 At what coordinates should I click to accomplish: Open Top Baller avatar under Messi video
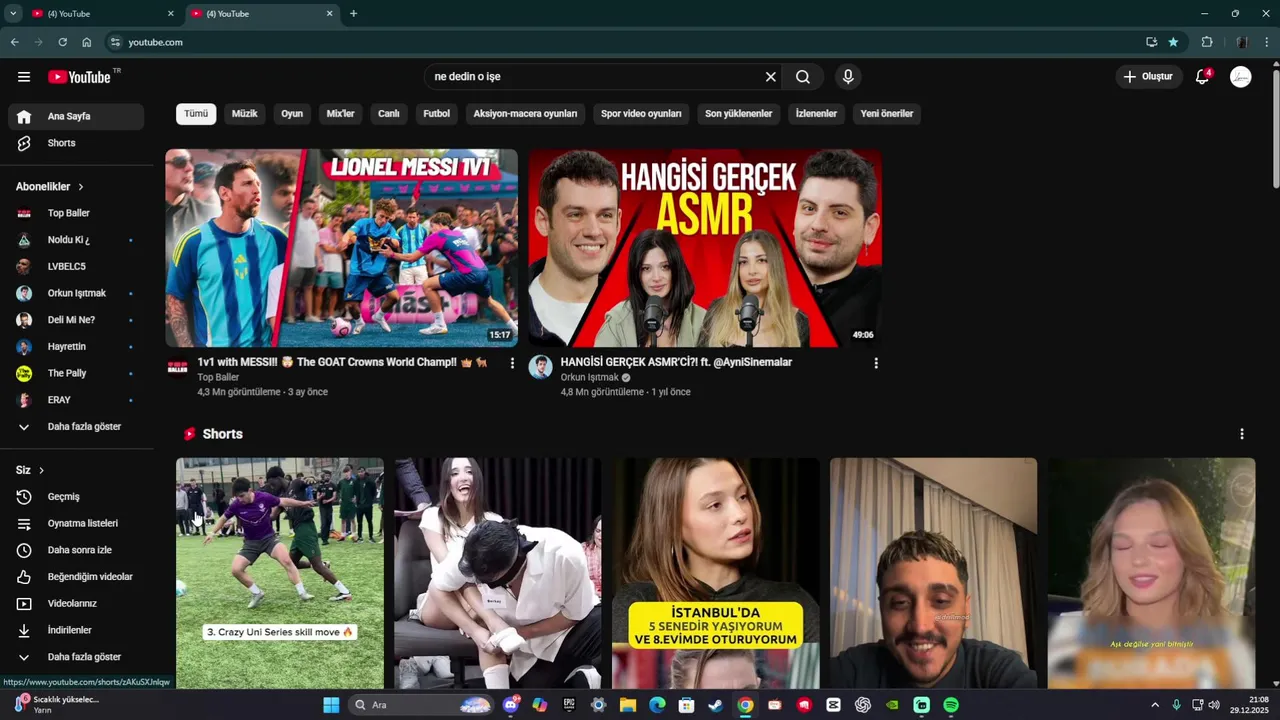pos(177,367)
